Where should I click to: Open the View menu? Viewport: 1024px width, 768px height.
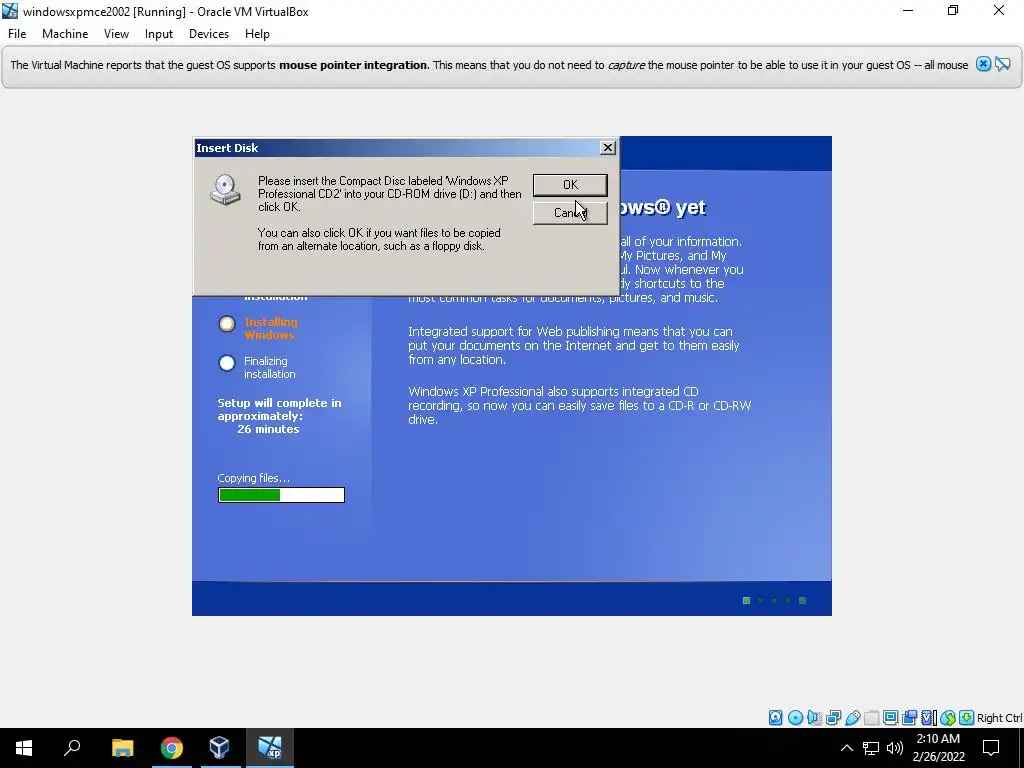tap(116, 34)
